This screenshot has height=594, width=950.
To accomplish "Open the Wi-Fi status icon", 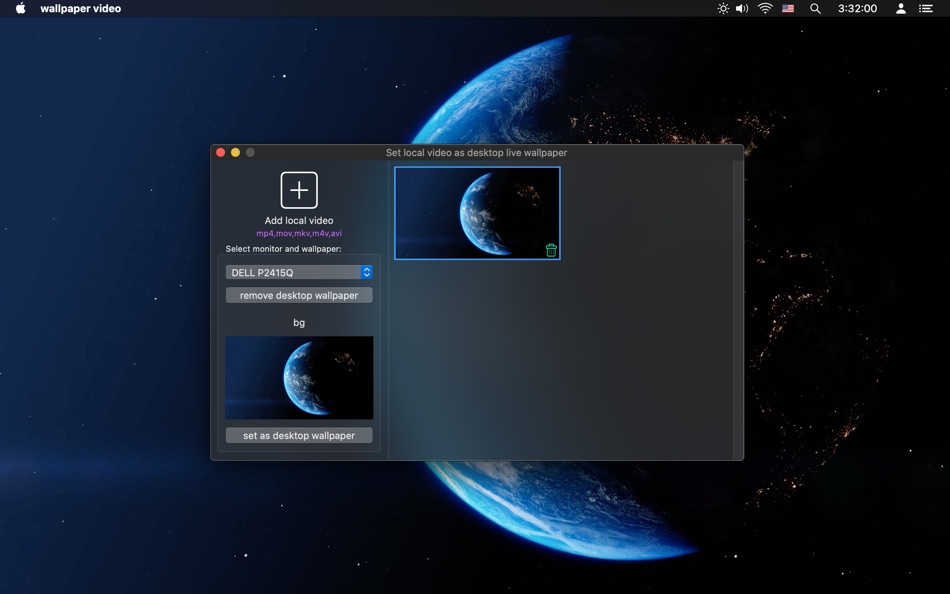I will (765, 8).
